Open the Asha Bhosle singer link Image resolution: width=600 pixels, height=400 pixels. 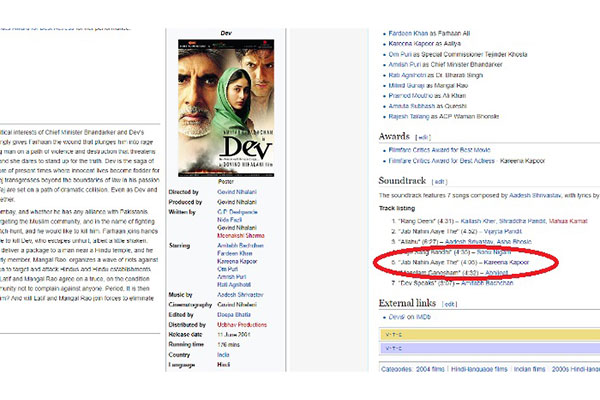pyautogui.click(x=514, y=242)
